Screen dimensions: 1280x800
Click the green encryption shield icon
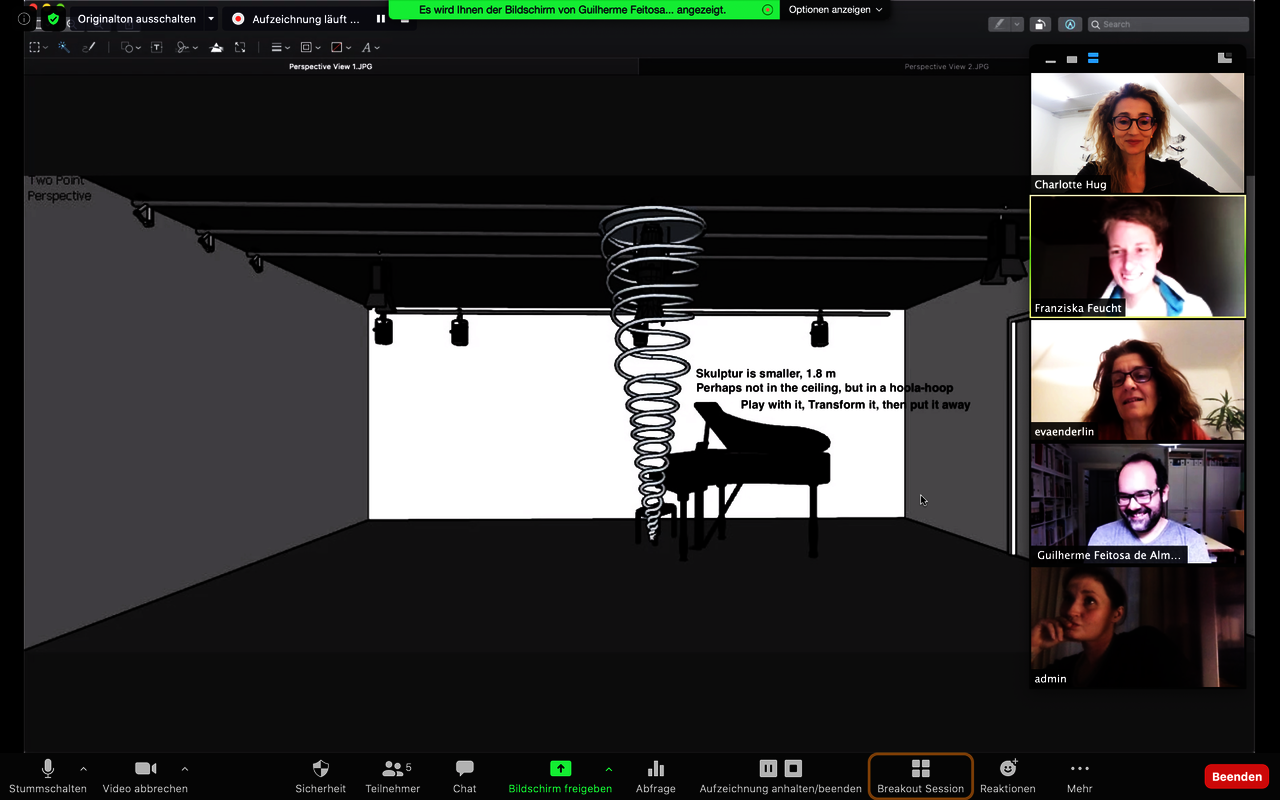54,19
